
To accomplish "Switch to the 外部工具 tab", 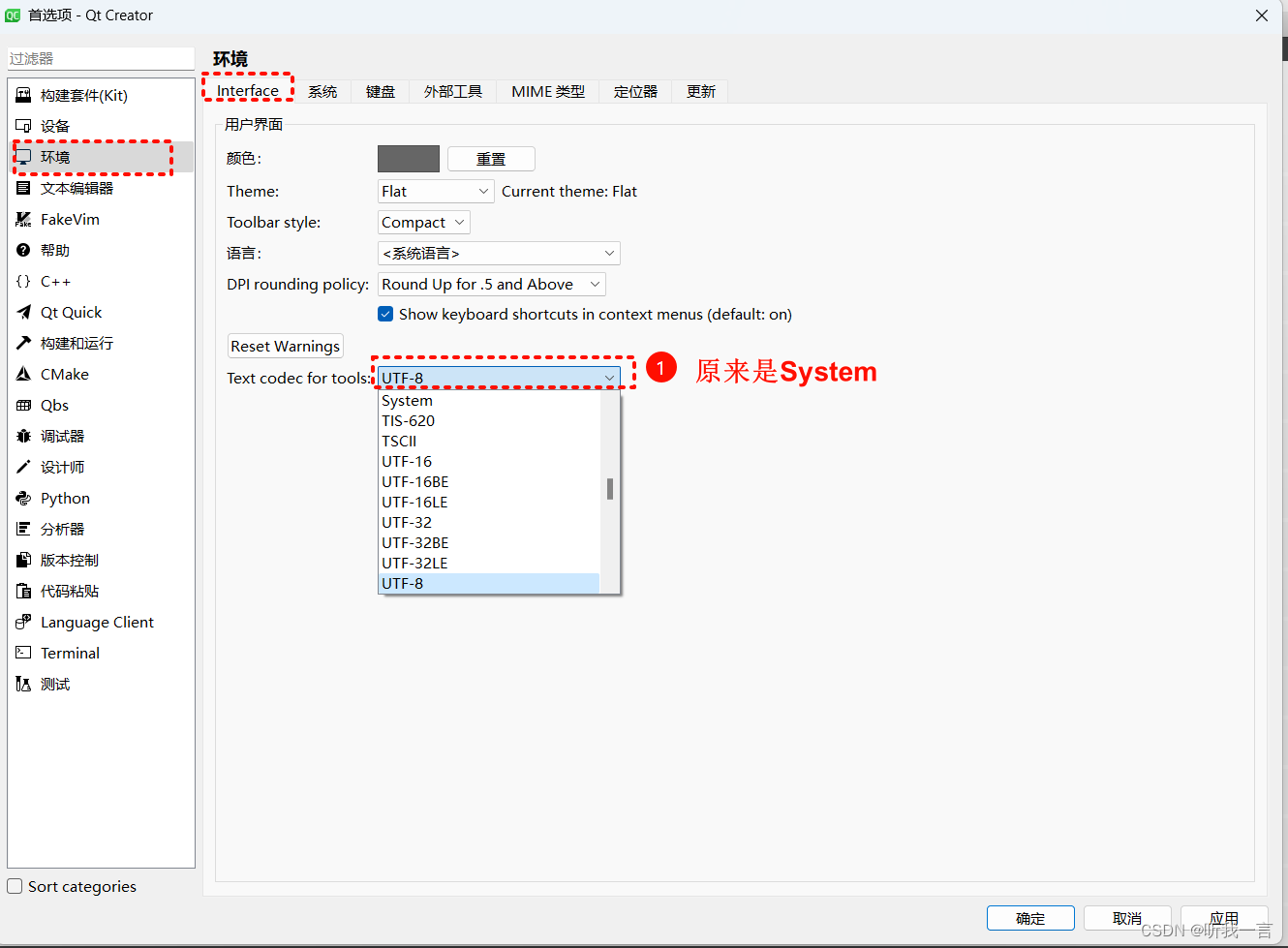I will (453, 92).
